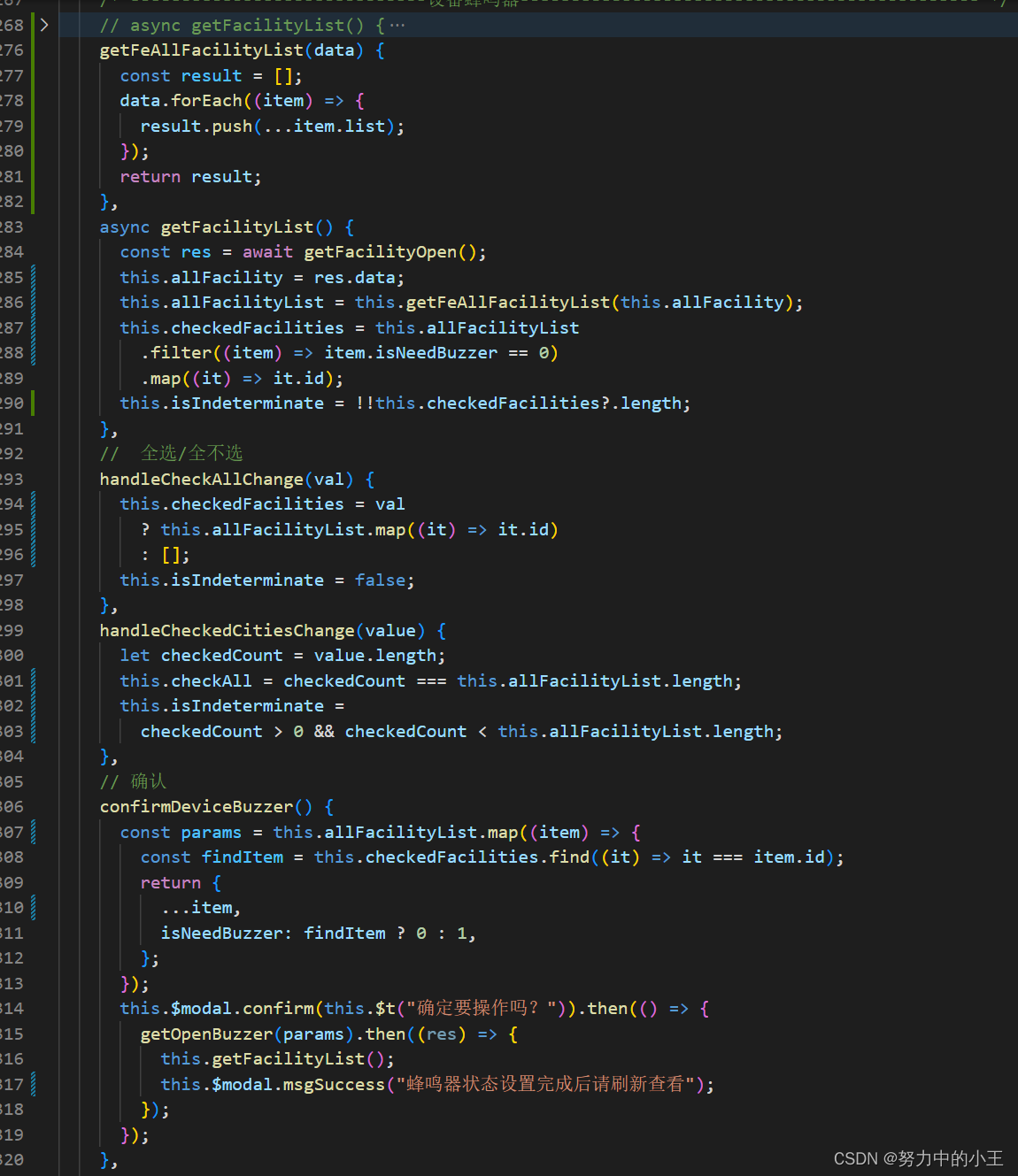Image resolution: width=1018 pixels, height=1176 pixels.
Task: Select line number 306
Action: [12, 806]
